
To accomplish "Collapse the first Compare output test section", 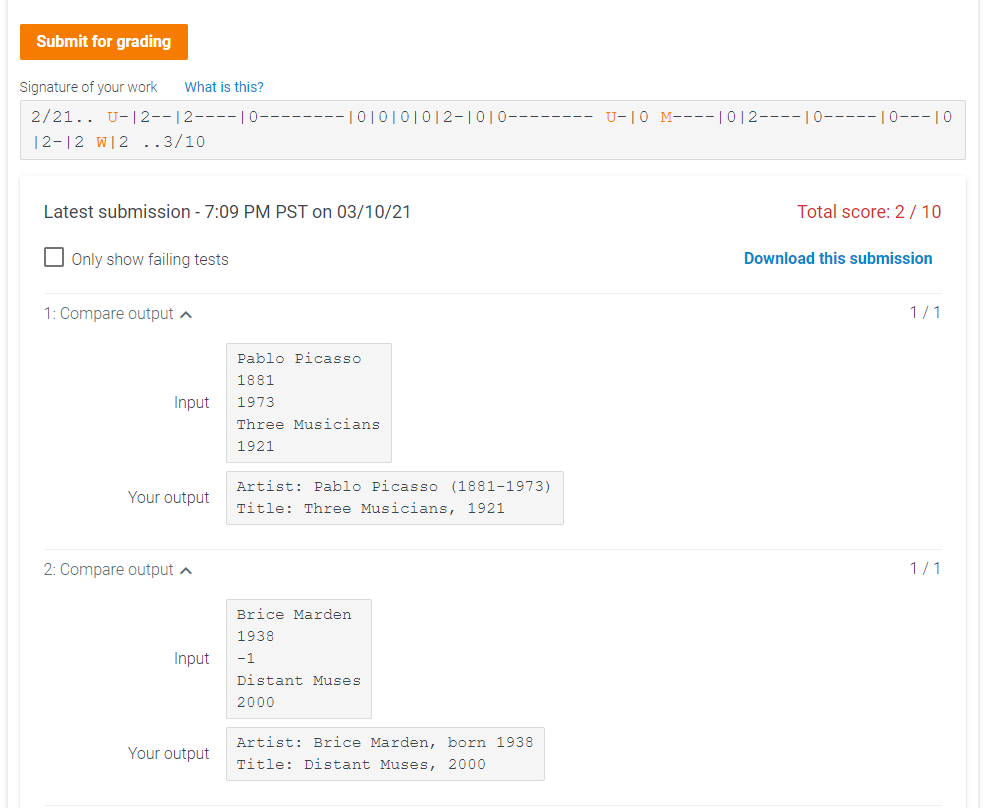I will [186, 313].
